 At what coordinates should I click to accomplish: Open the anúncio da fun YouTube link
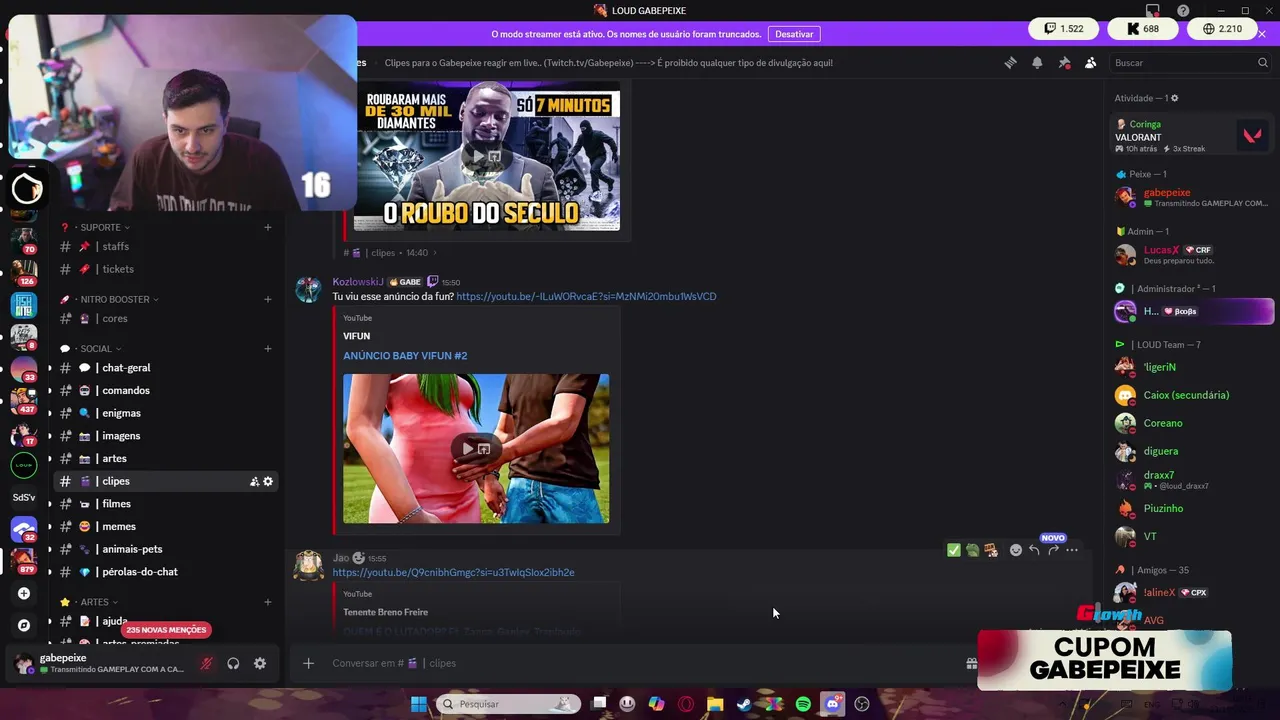586,296
